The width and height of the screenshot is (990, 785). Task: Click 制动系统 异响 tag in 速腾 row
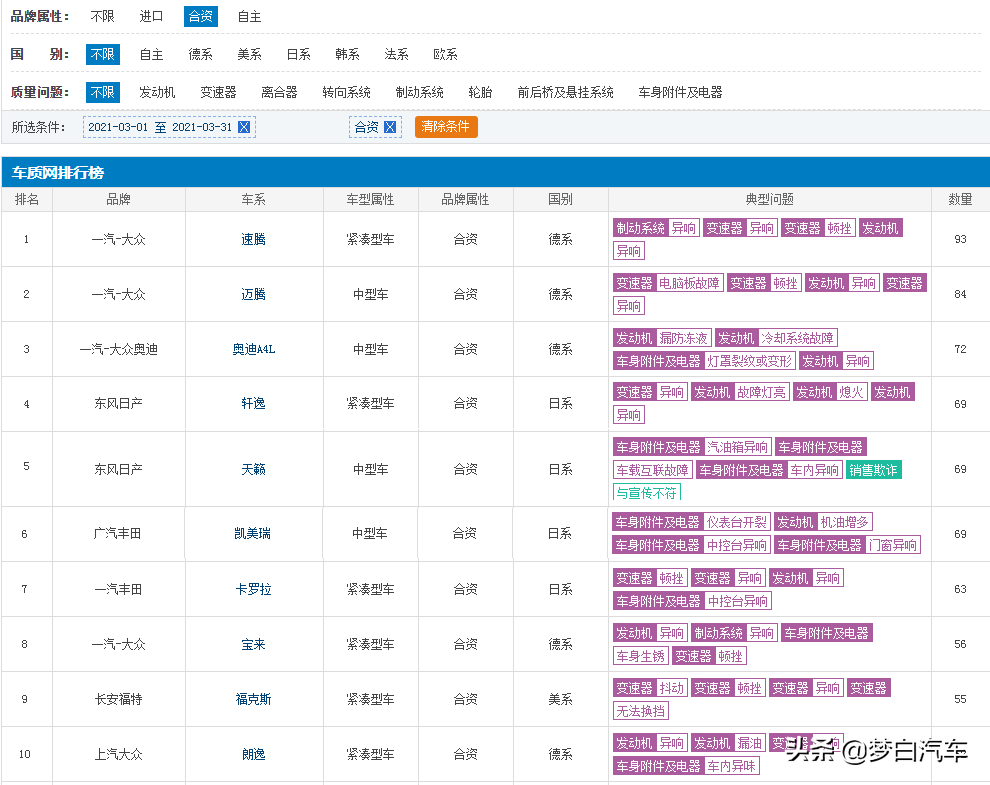click(656, 228)
